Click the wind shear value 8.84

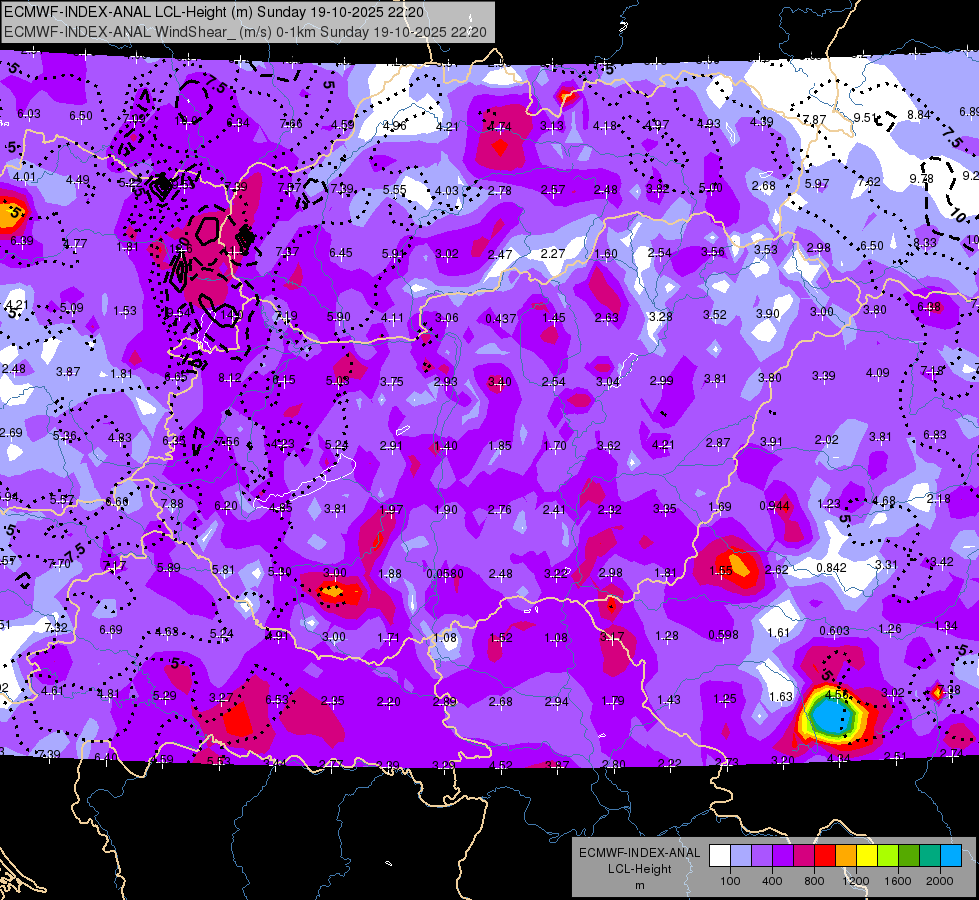pyautogui.click(x=919, y=114)
